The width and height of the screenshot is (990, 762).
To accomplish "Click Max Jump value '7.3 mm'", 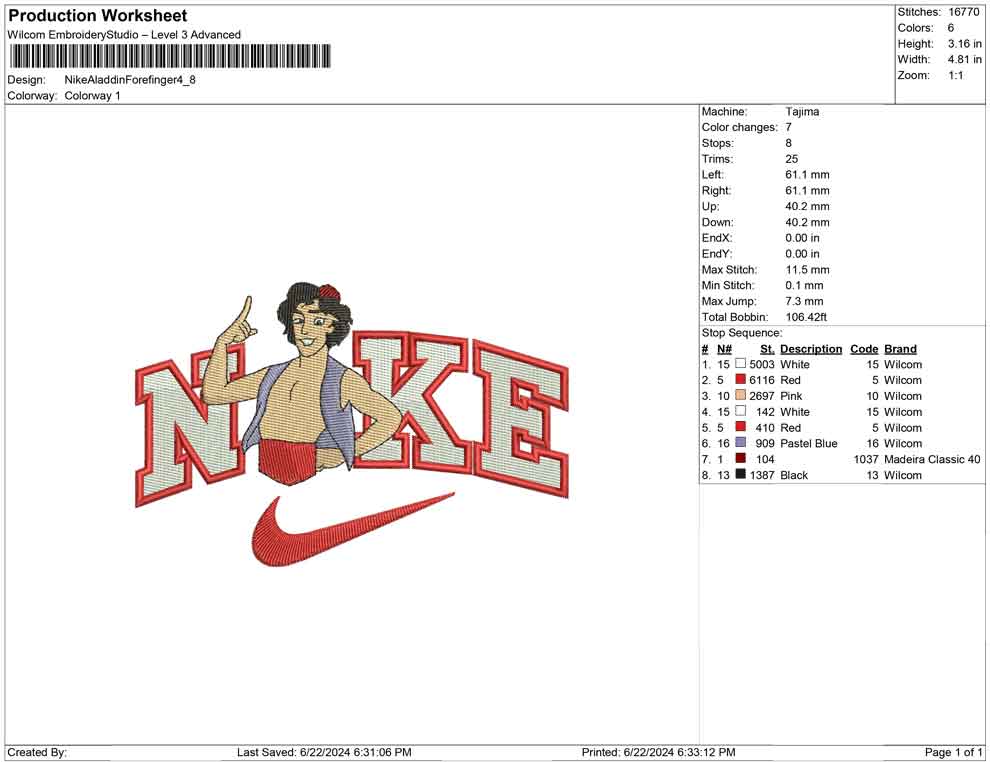I will click(x=804, y=301).
